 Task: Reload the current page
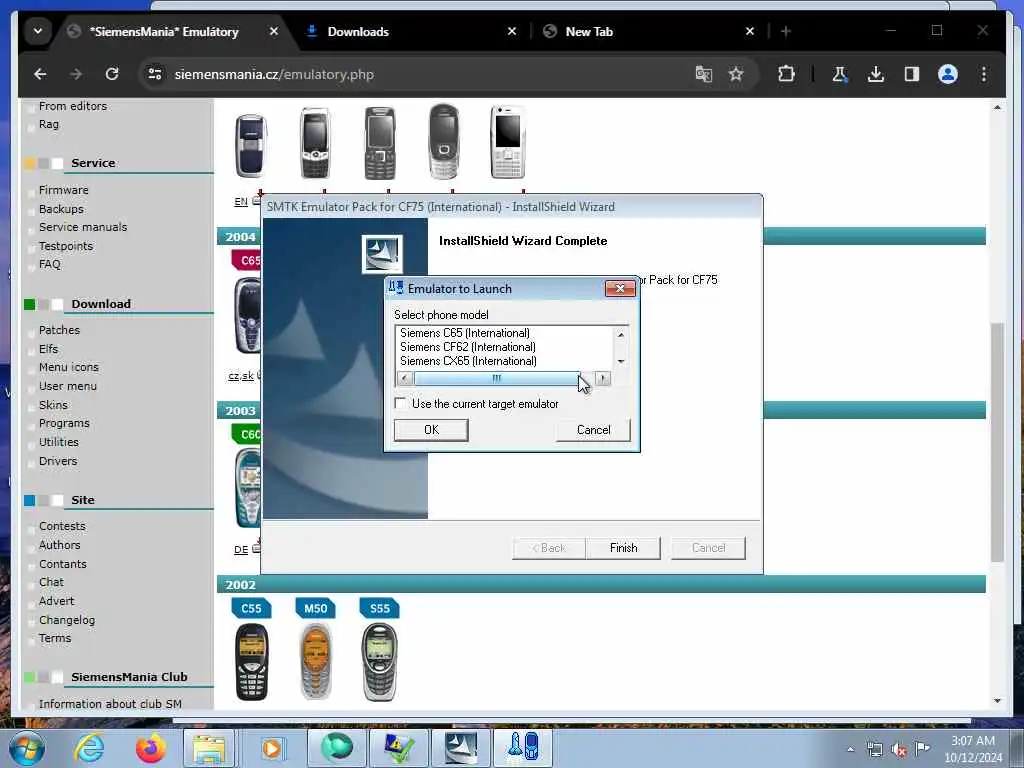pyautogui.click(x=112, y=74)
